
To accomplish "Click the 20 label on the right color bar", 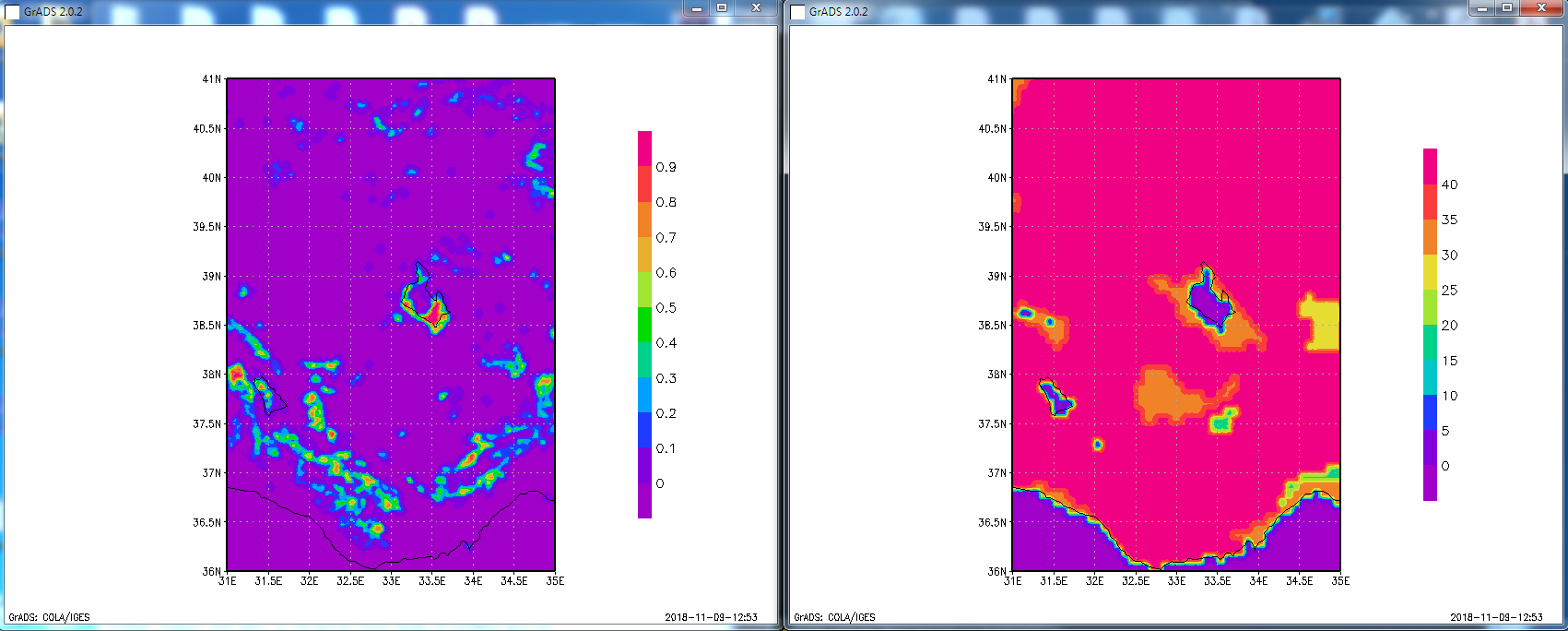I will tap(1449, 325).
